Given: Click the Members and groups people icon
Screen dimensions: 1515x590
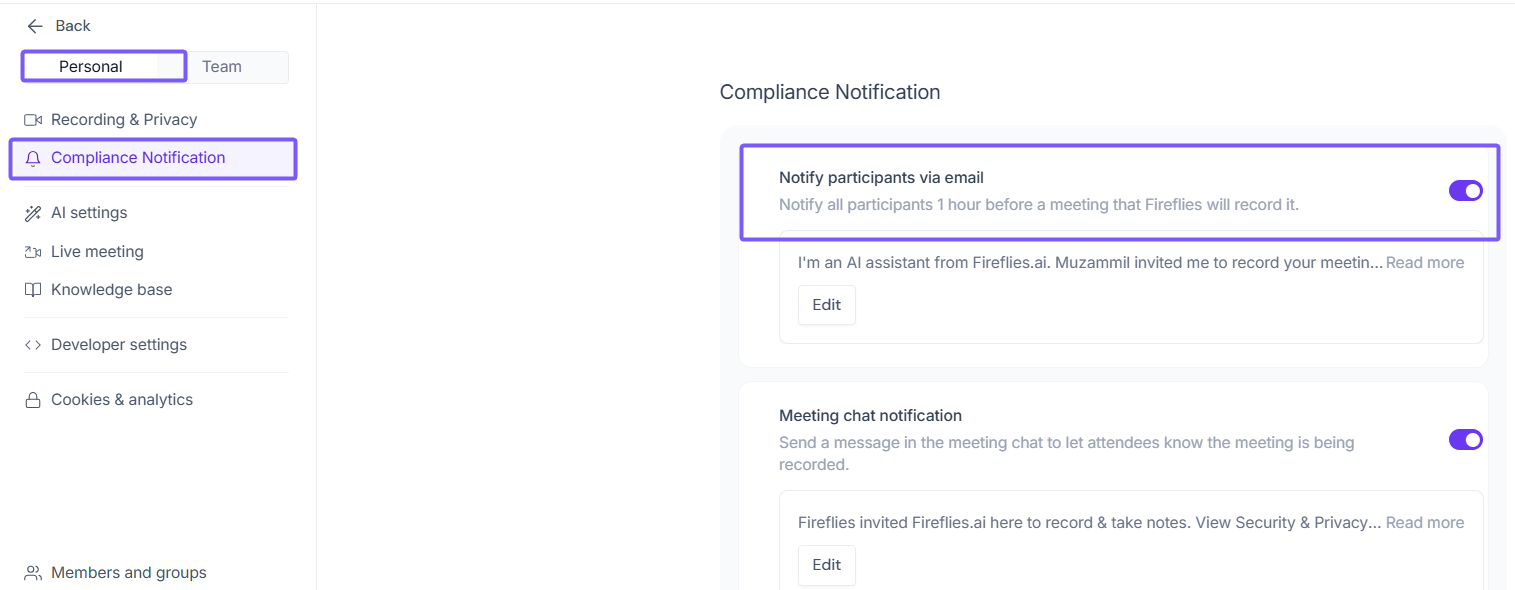Looking at the screenshot, I should pyautogui.click(x=33, y=573).
